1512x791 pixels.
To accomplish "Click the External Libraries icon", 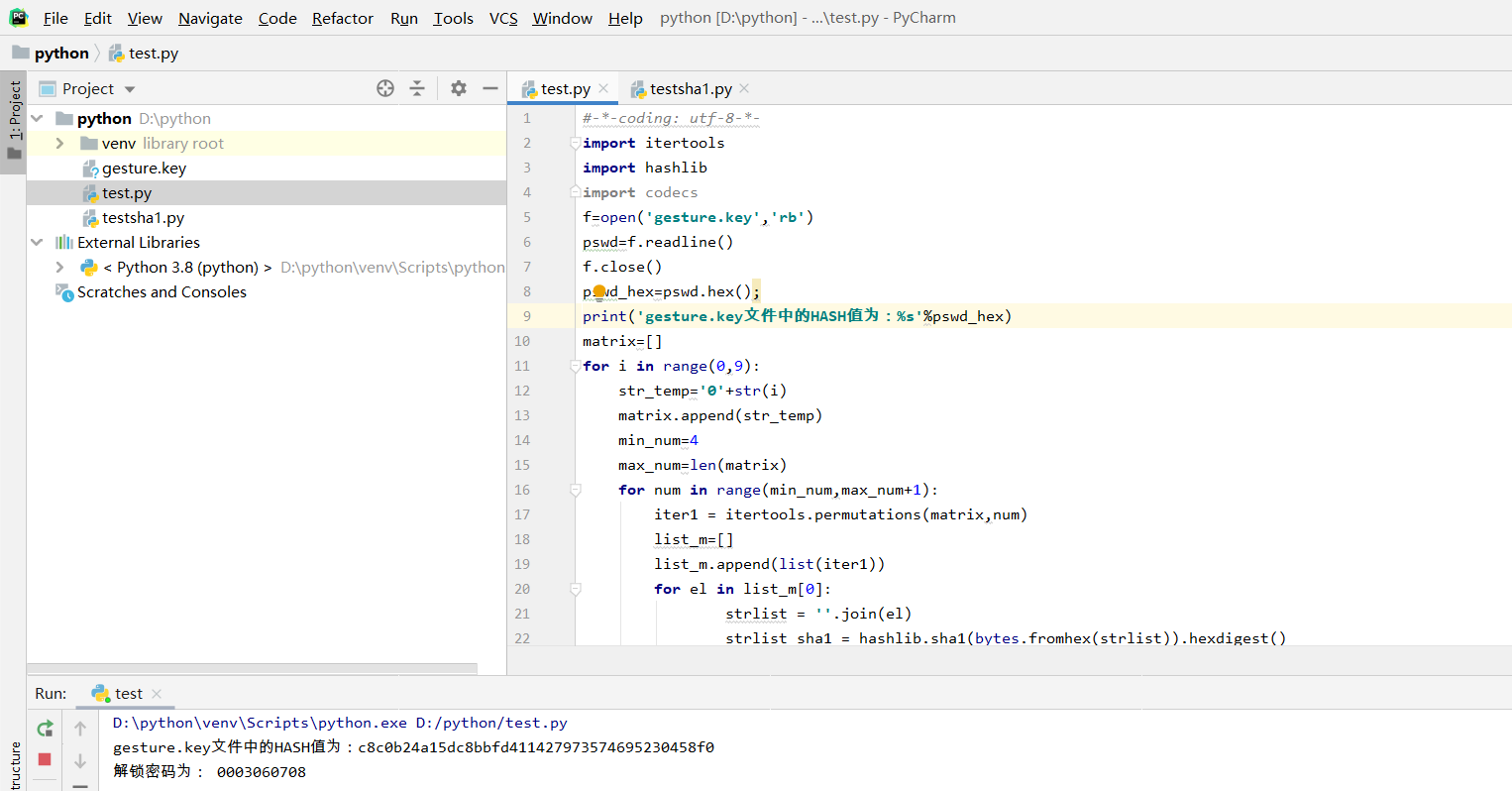I will tap(64, 242).
